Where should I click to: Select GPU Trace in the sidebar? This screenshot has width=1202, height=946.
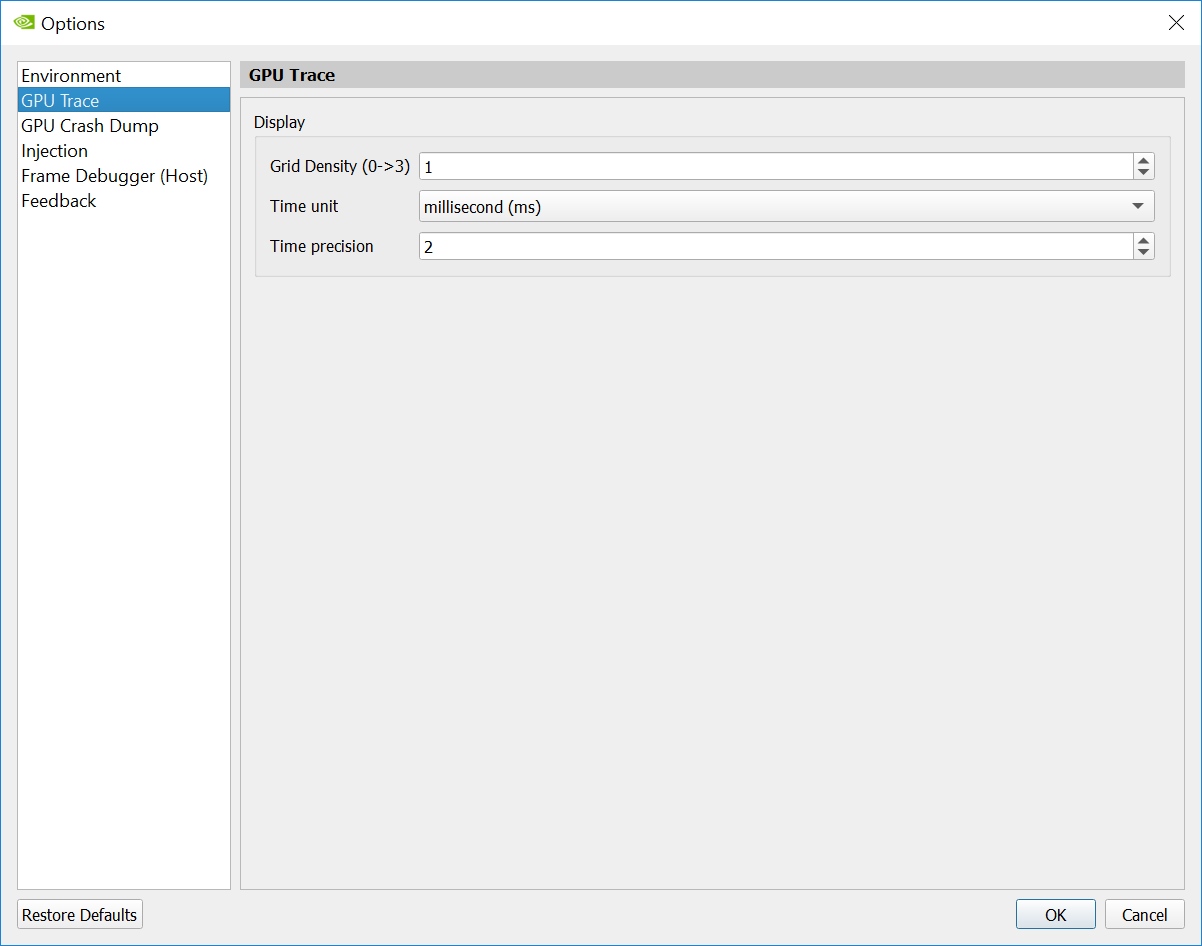[60, 101]
